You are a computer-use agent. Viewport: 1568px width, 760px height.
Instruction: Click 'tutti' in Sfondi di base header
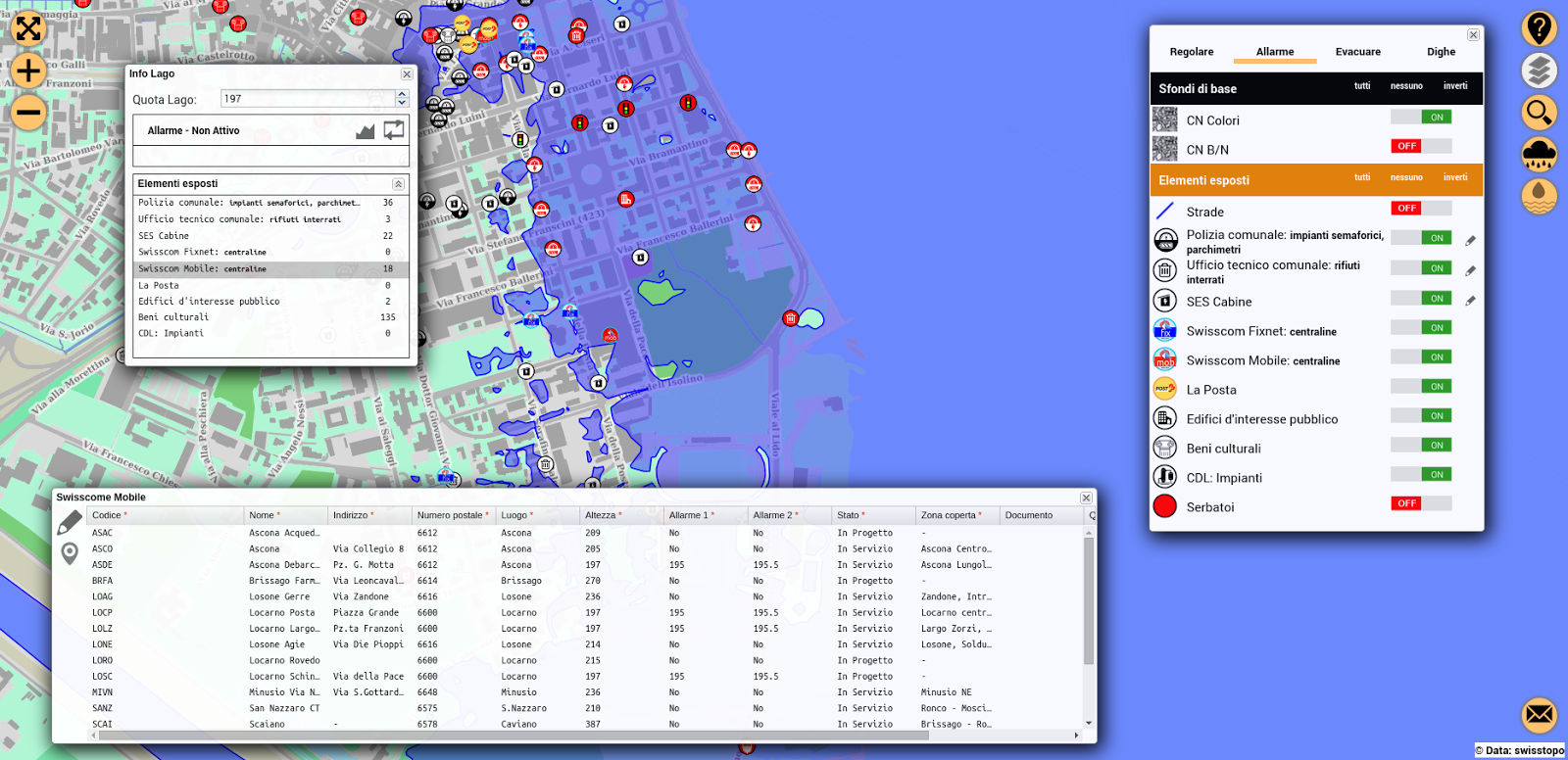(1362, 86)
